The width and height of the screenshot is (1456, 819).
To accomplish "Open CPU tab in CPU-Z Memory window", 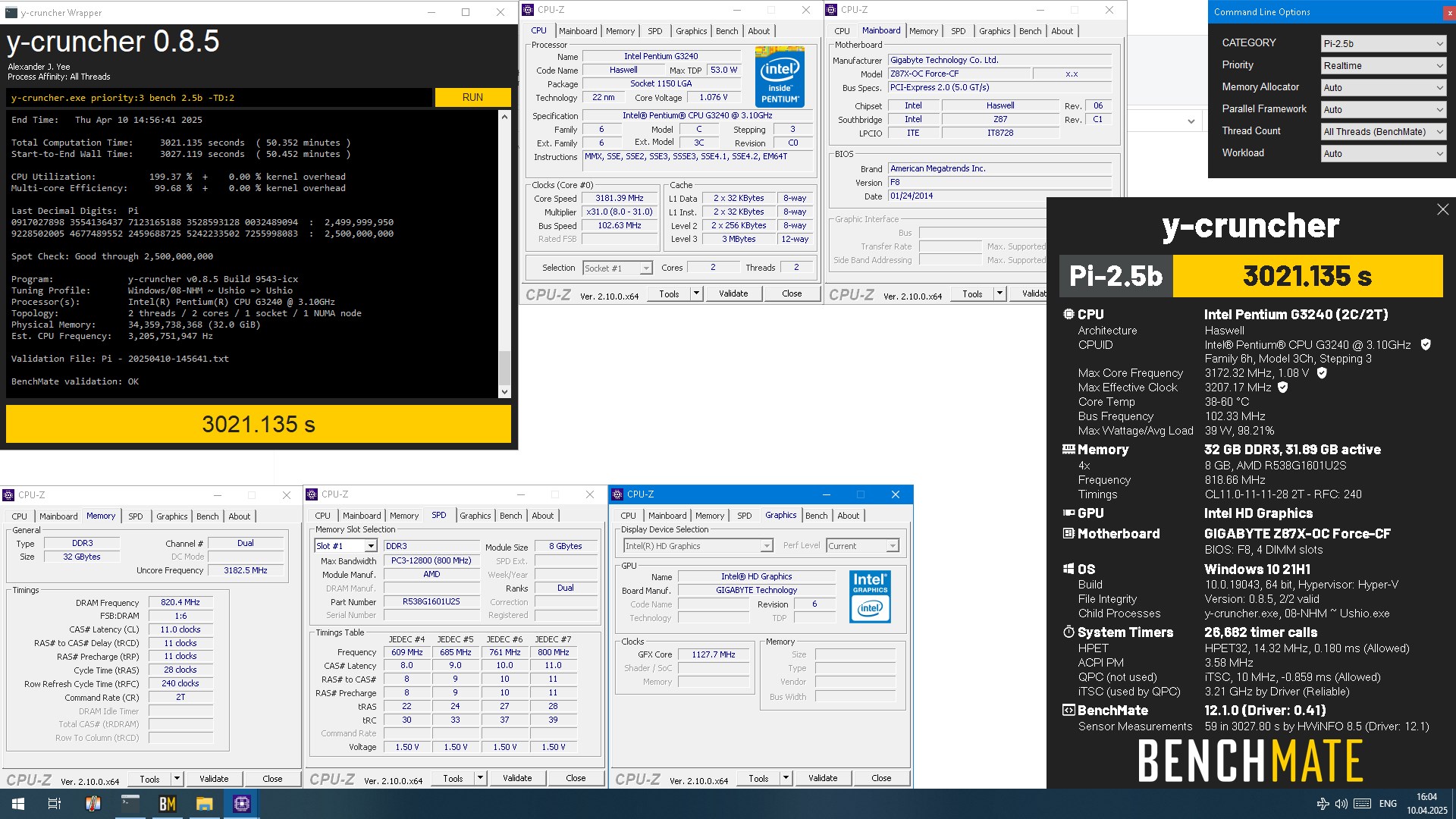I will tap(20, 516).
